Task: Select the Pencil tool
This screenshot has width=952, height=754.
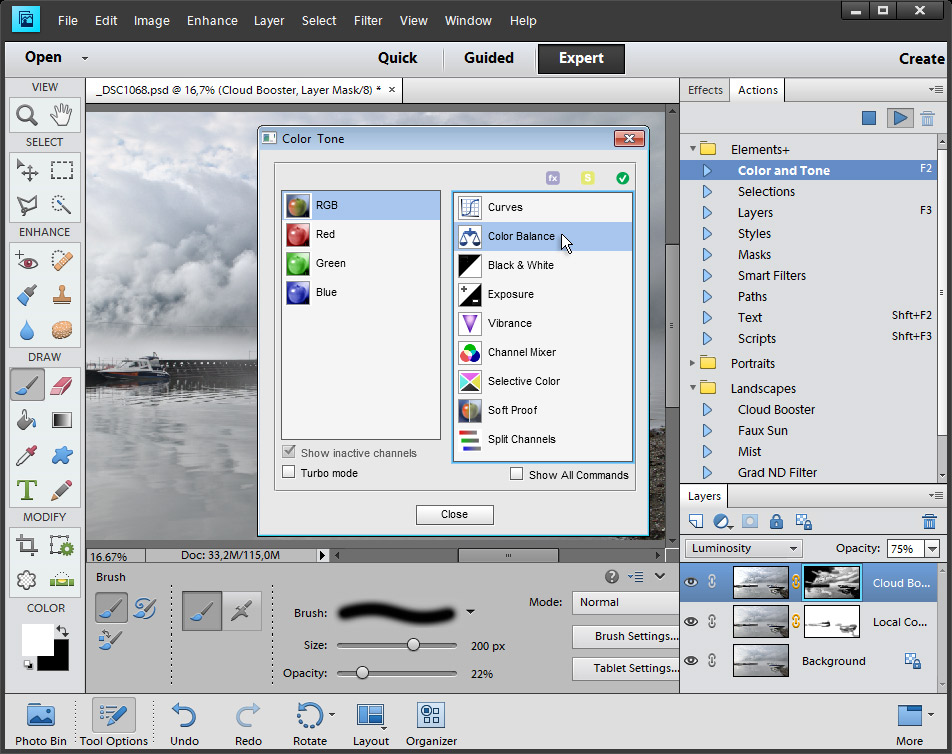Action: (62, 490)
